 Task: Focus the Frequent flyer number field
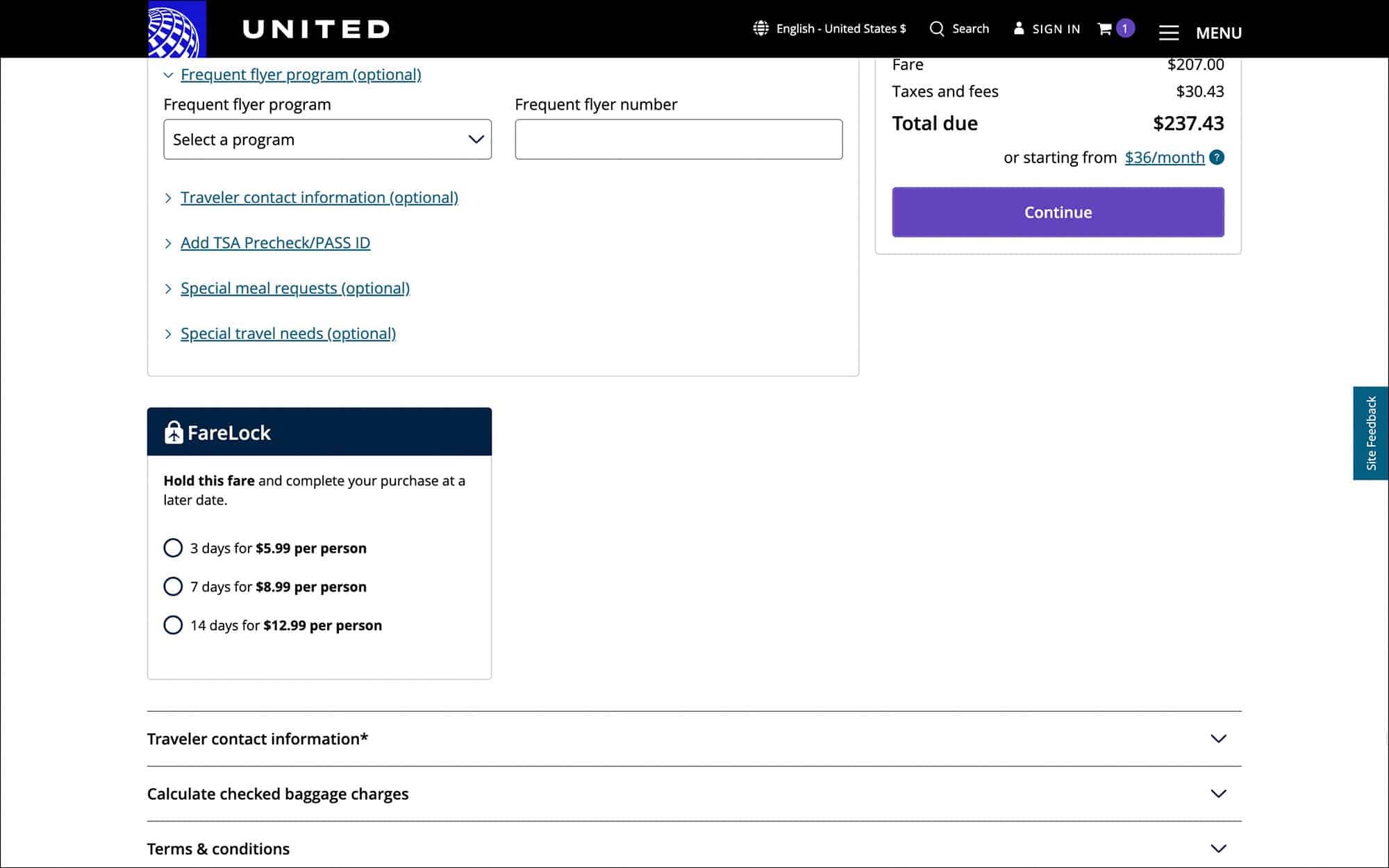coord(679,140)
